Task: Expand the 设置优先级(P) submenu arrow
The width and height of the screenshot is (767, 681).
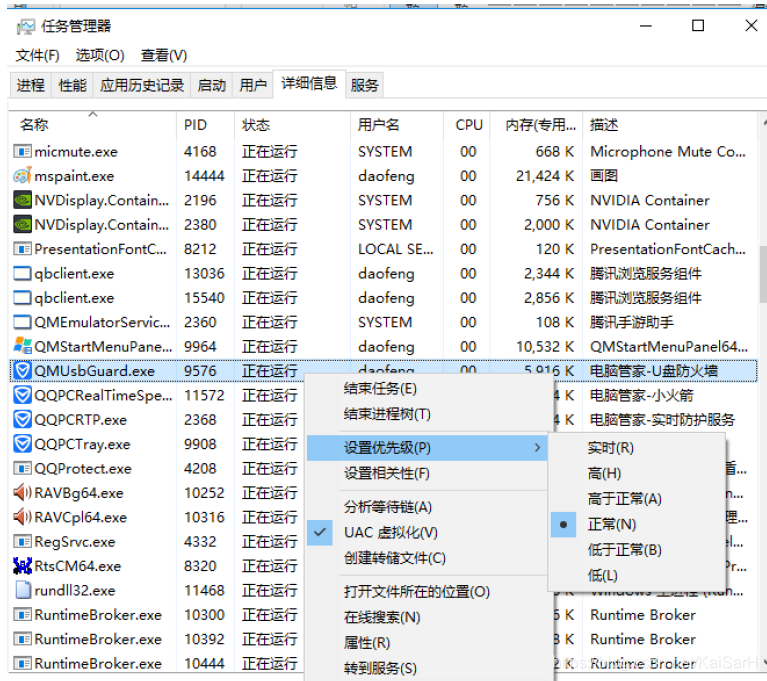Action: pyautogui.click(x=537, y=448)
